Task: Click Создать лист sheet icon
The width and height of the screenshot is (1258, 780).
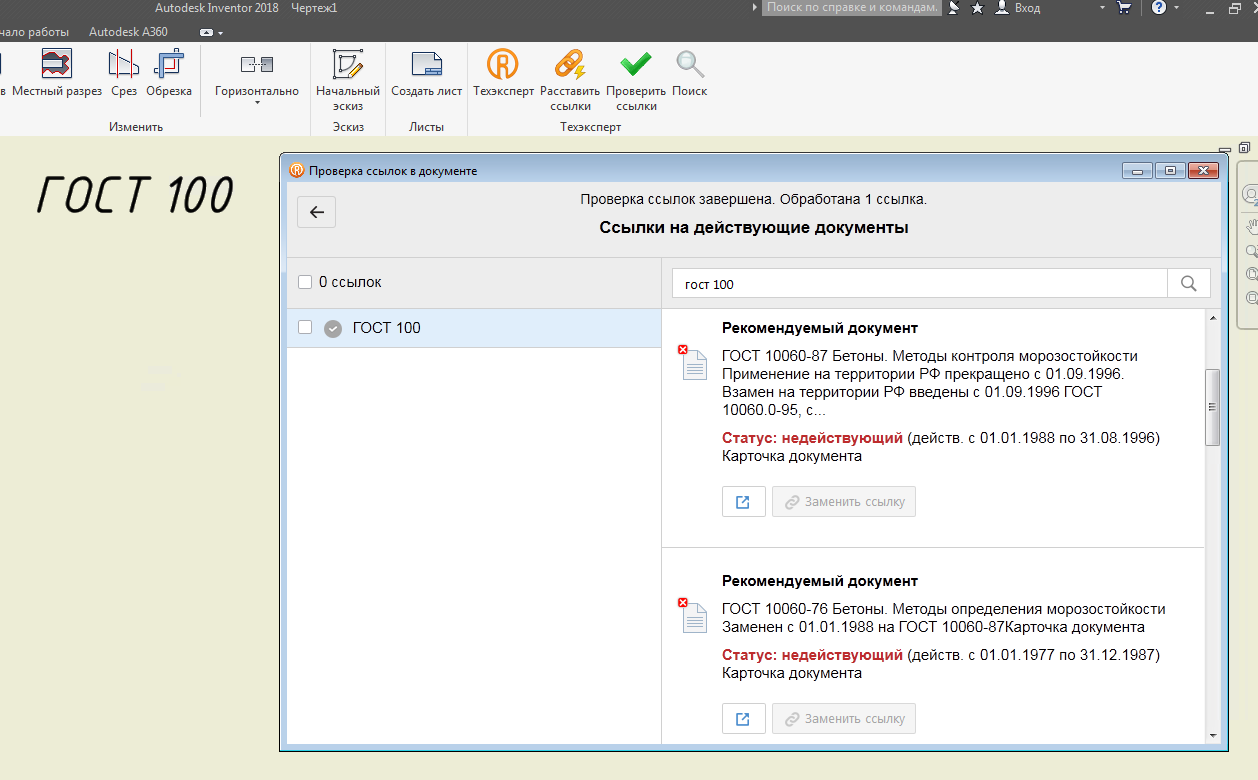Action: pos(426,66)
